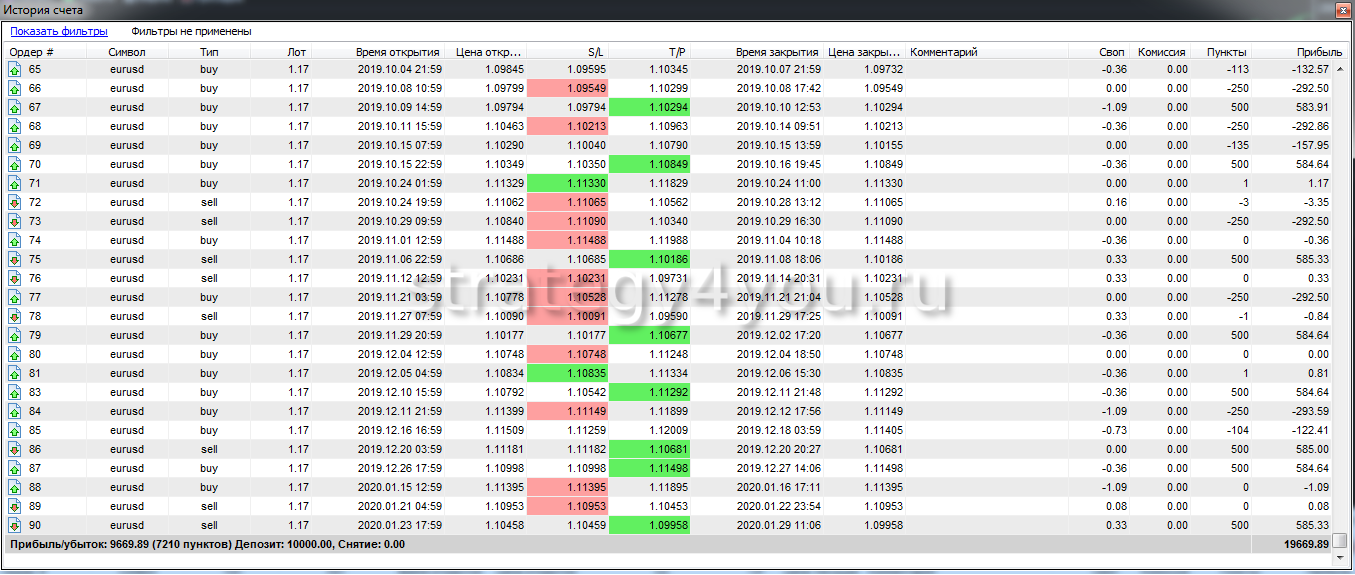Select the buy icon next to order 67
This screenshot has width=1355, height=575.
[x=14, y=108]
